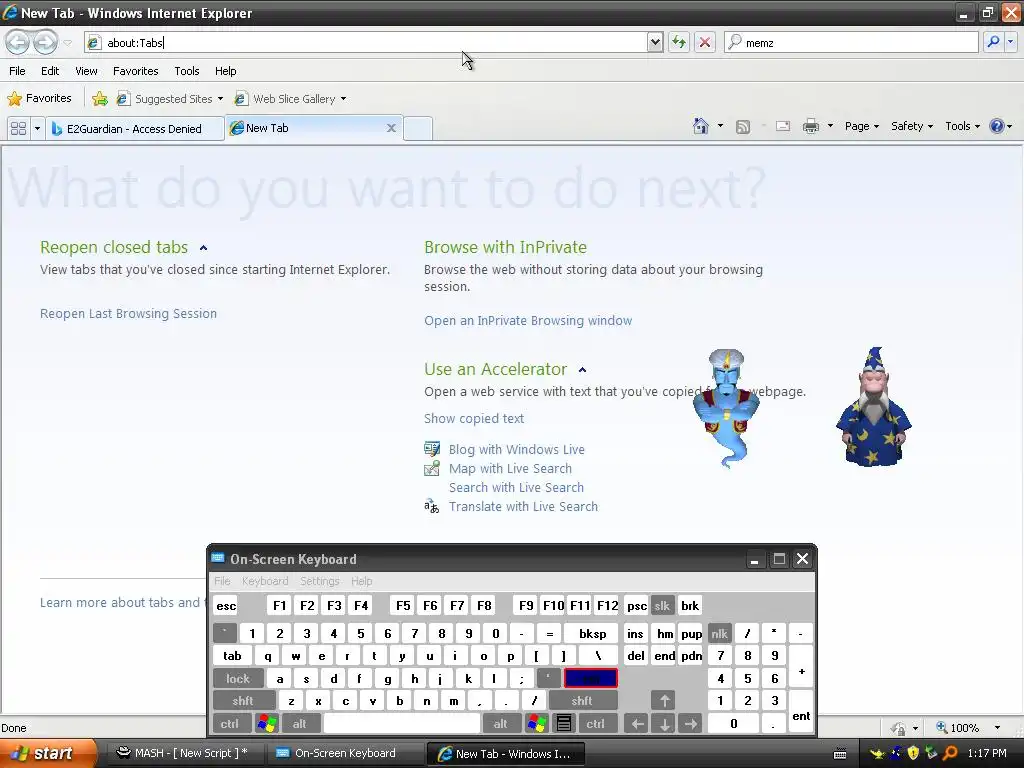Open the View menu
Screen dimensions: 1024x768
[x=86, y=71]
